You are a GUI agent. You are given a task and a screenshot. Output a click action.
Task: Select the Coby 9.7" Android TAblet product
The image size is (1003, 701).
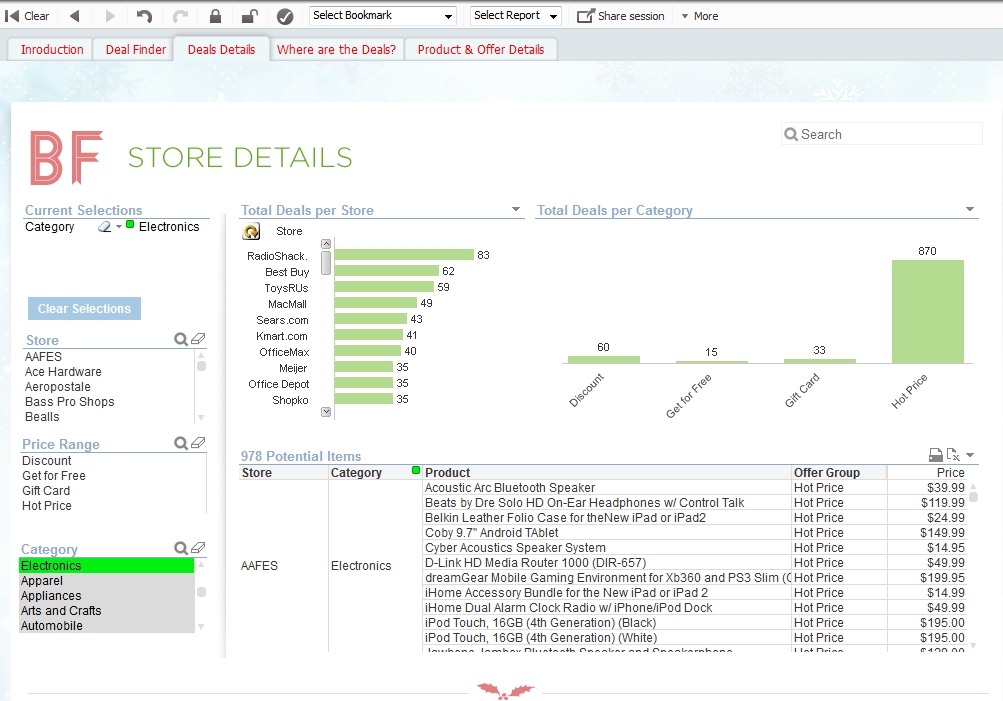click(606, 533)
